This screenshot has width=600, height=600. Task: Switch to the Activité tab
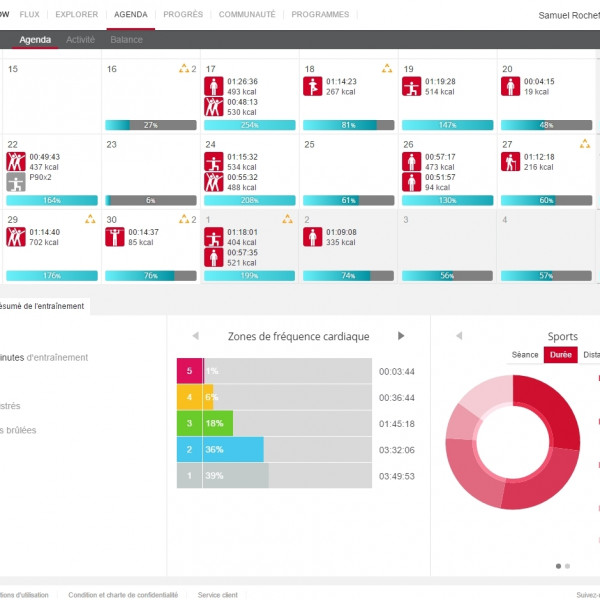81,39
